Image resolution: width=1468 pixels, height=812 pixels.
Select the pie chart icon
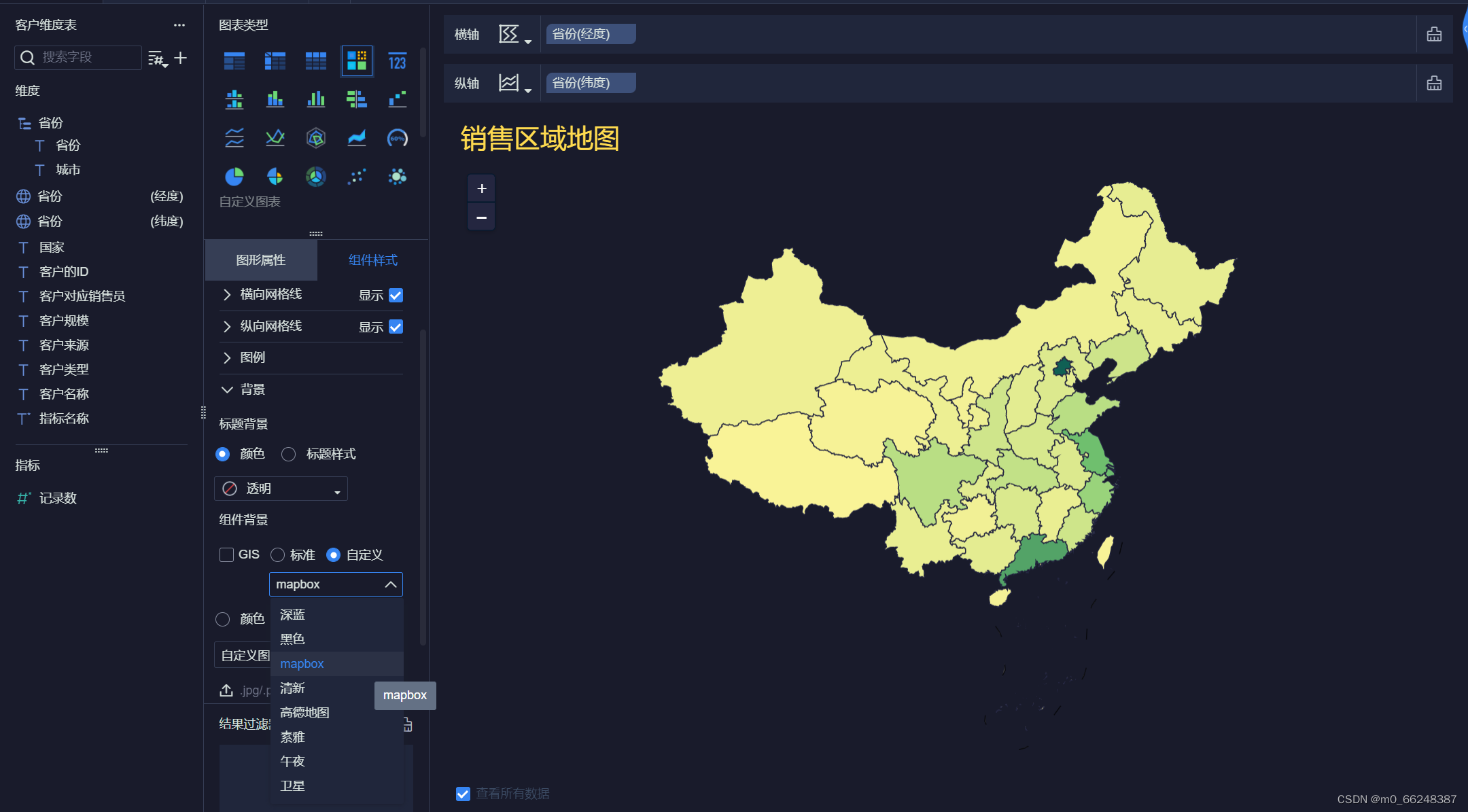[234, 177]
